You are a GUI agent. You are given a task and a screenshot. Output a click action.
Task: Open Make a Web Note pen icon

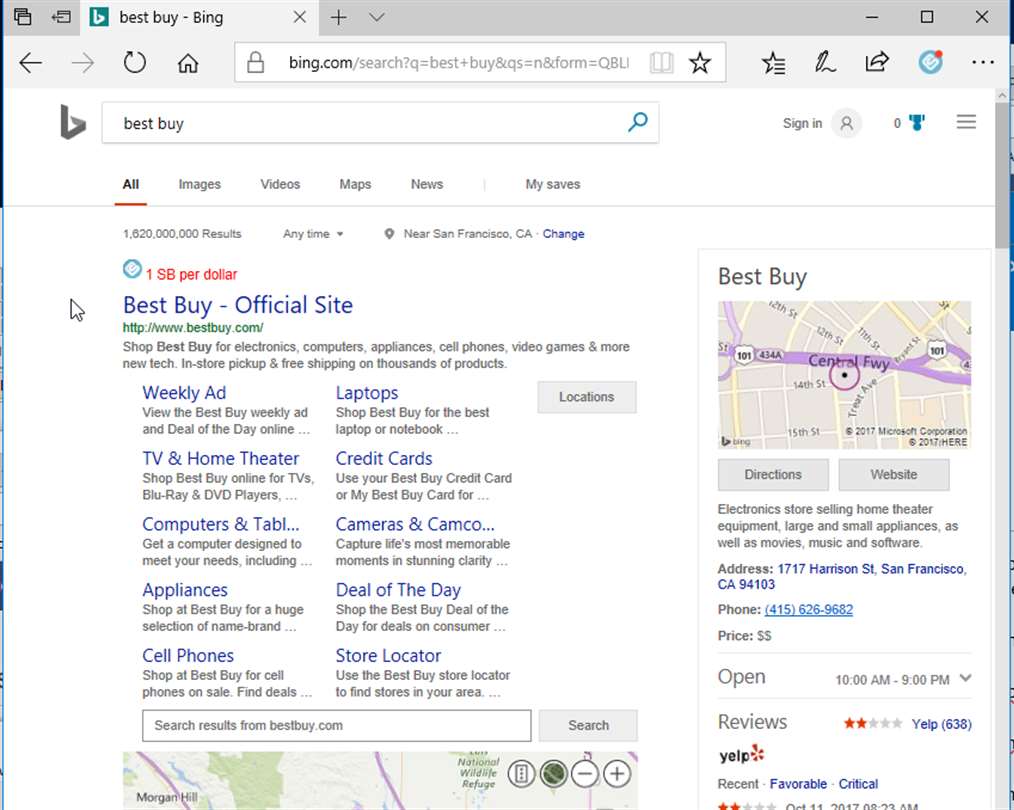click(x=825, y=63)
